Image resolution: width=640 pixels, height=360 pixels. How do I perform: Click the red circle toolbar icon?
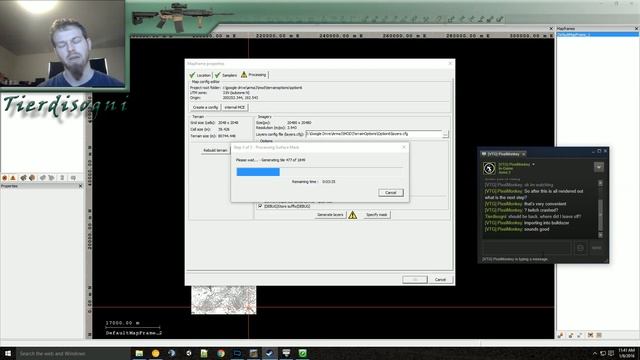click(5, 178)
